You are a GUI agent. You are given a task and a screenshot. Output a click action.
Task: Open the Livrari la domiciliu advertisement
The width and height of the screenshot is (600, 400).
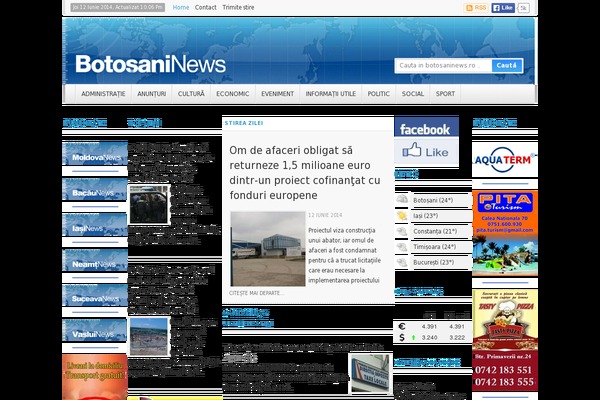coord(95,377)
